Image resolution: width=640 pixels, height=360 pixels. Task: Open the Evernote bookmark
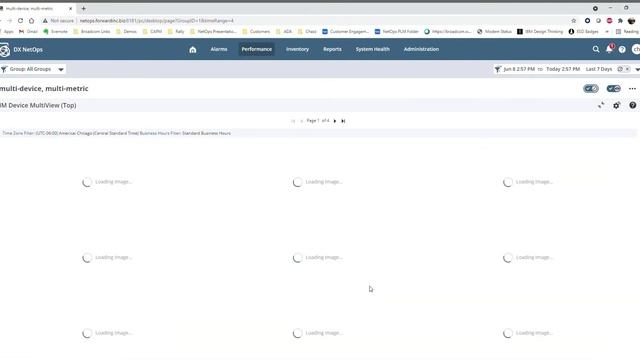pos(56,31)
